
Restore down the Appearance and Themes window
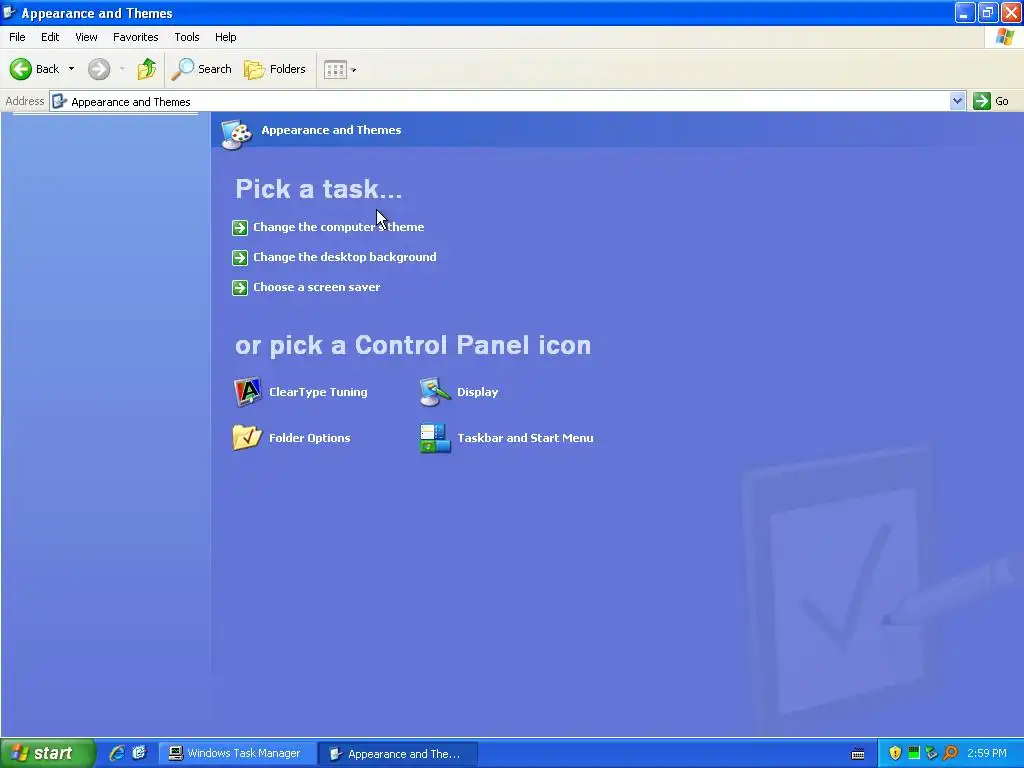point(988,12)
